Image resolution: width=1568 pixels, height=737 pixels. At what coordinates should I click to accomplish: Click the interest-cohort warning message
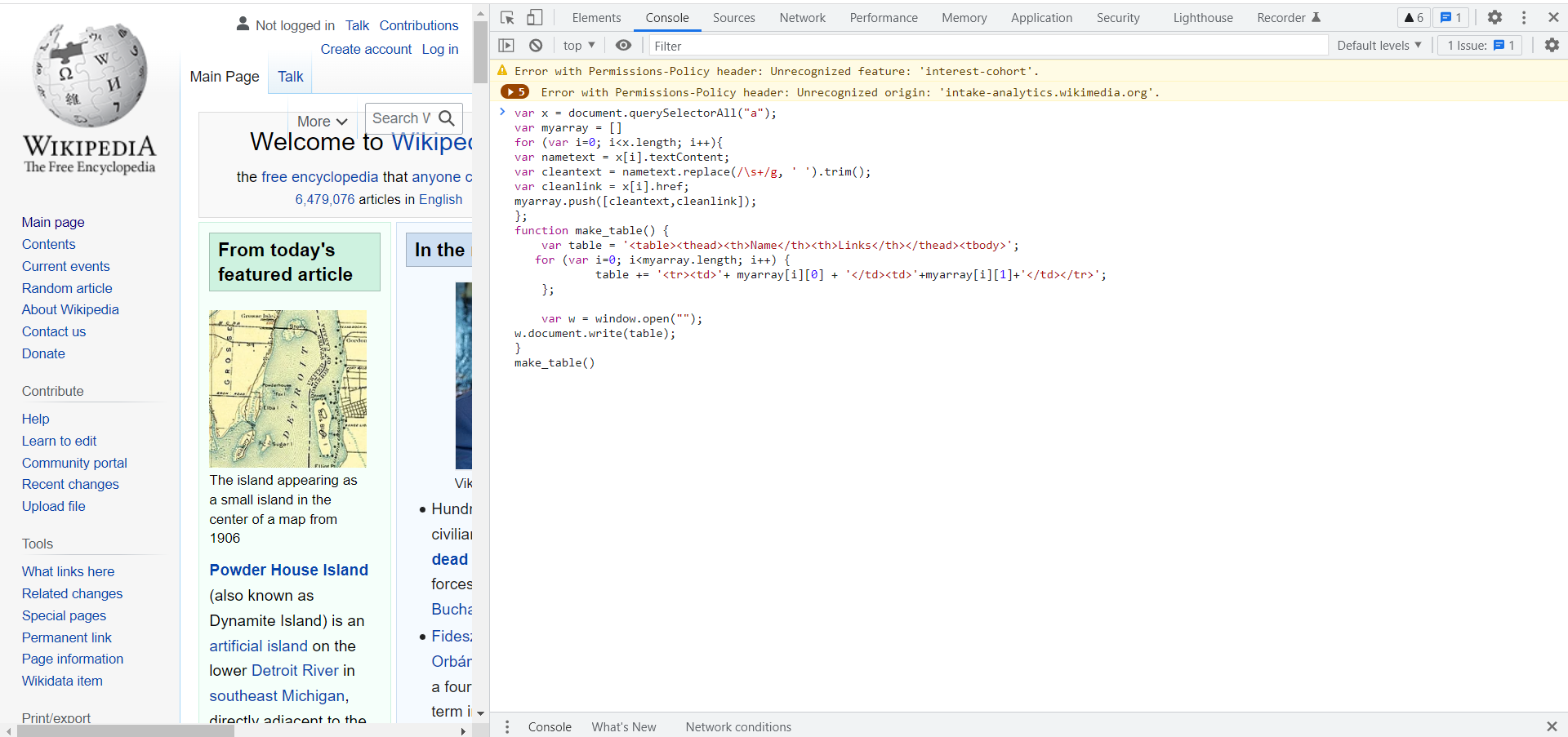pyautogui.click(x=777, y=72)
